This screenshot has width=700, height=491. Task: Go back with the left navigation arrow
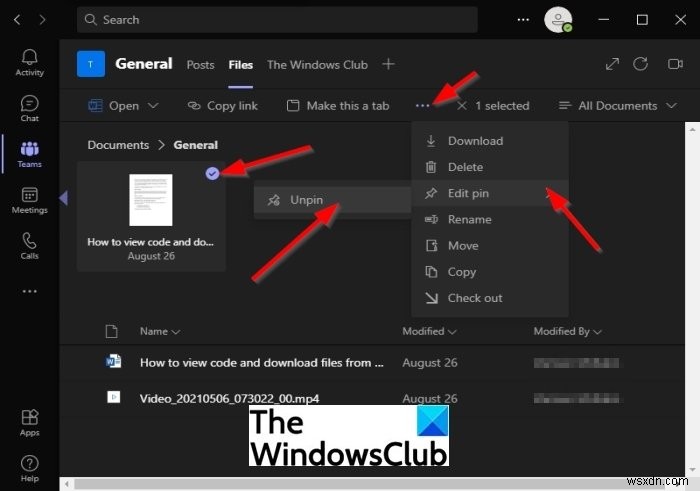pos(17,20)
